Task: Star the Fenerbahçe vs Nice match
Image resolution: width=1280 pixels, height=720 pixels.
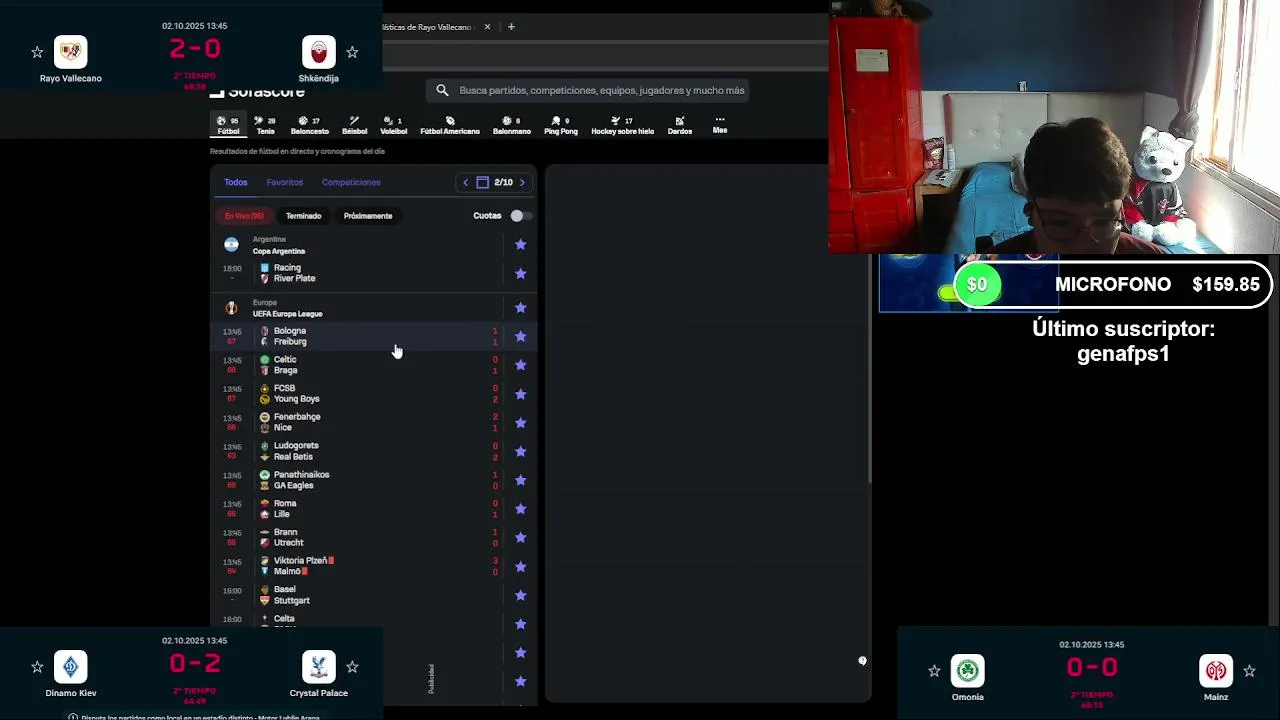Action: tap(520, 422)
